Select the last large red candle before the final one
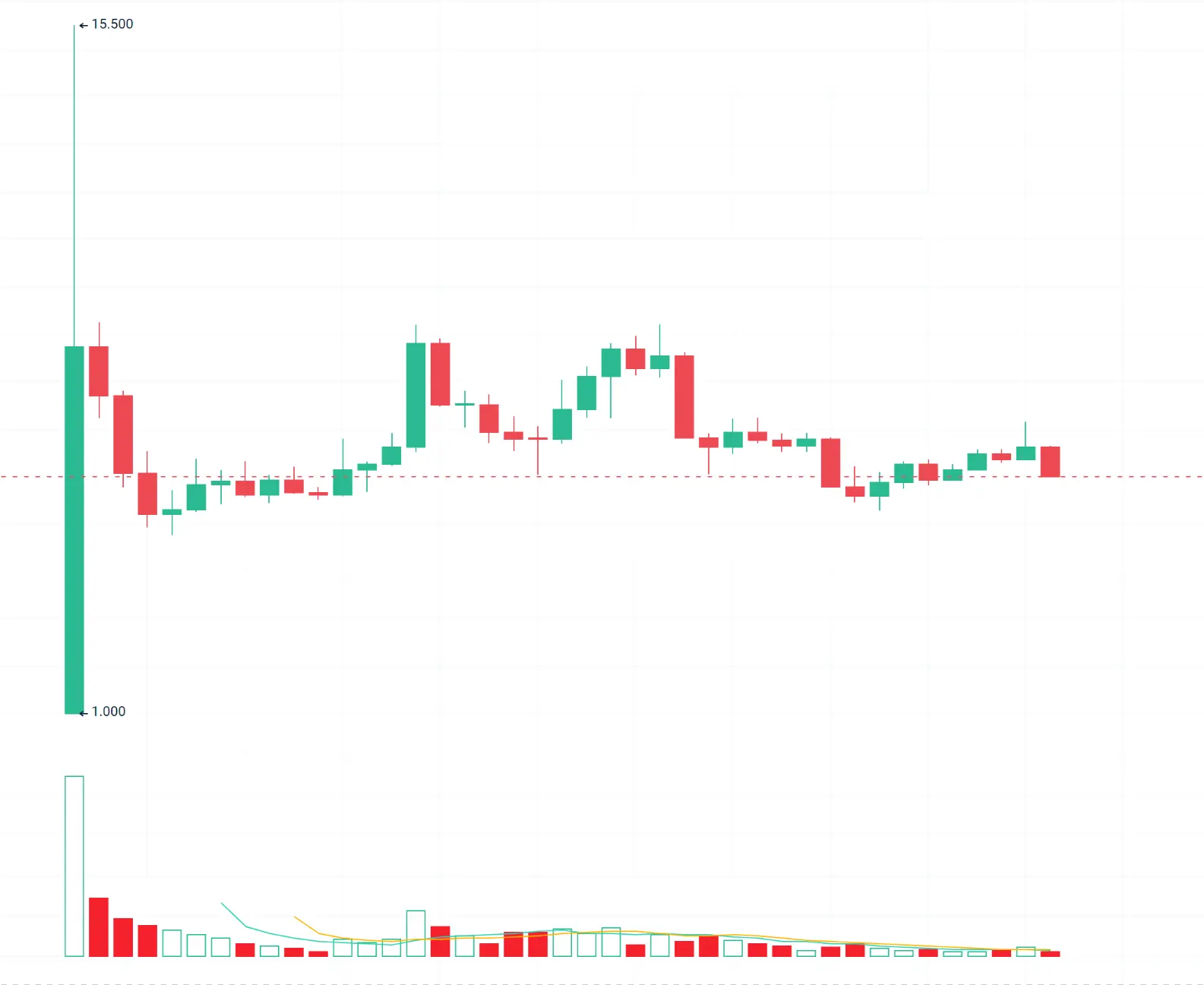This screenshot has width=1204, height=985. (830, 463)
